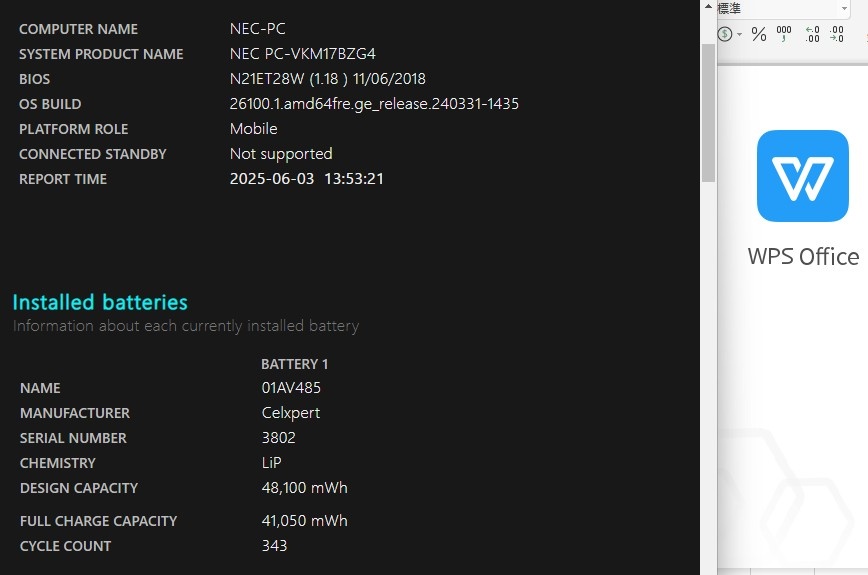This screenshot has height=575, width=868.
Task: Click the CHEMISTRY label
Action: coord(58,463)
